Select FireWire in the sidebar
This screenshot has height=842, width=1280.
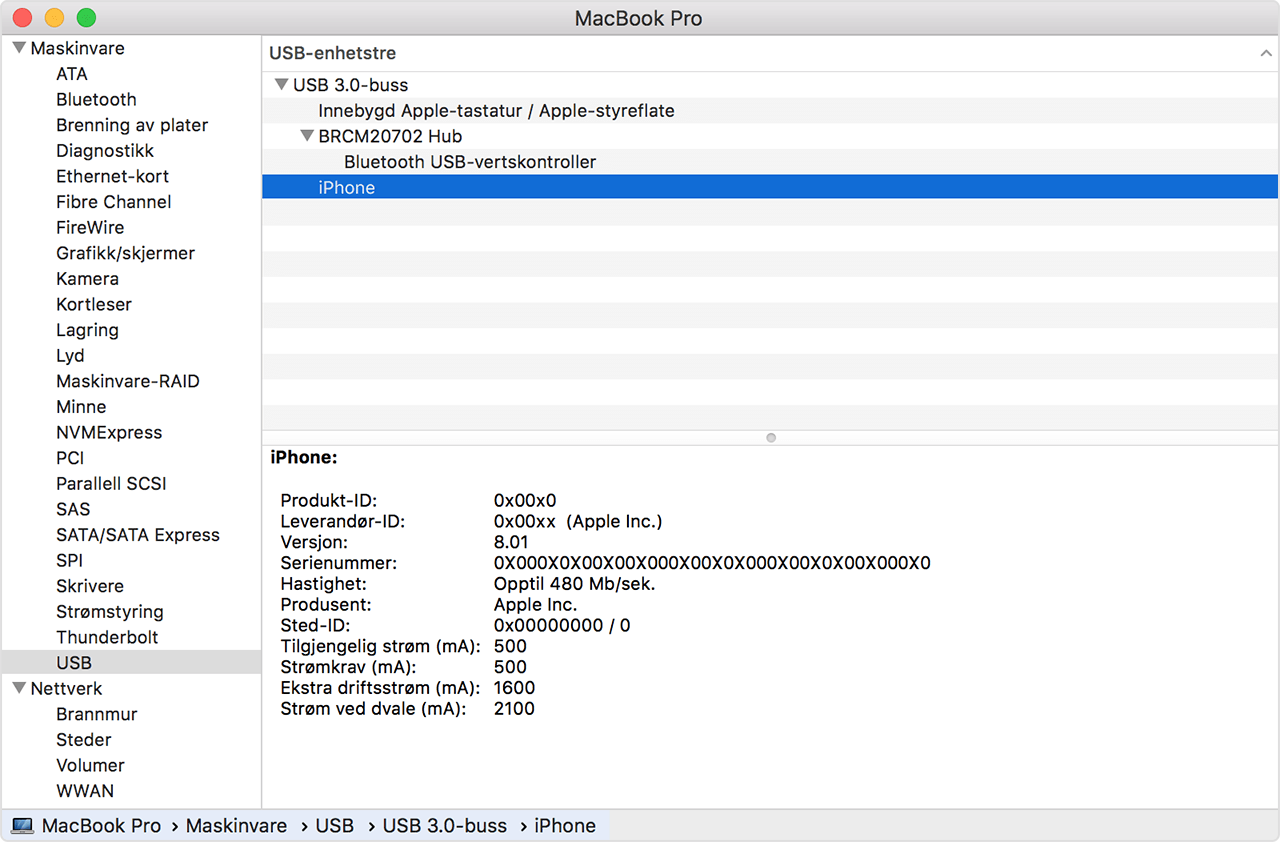tap(90, 228)
